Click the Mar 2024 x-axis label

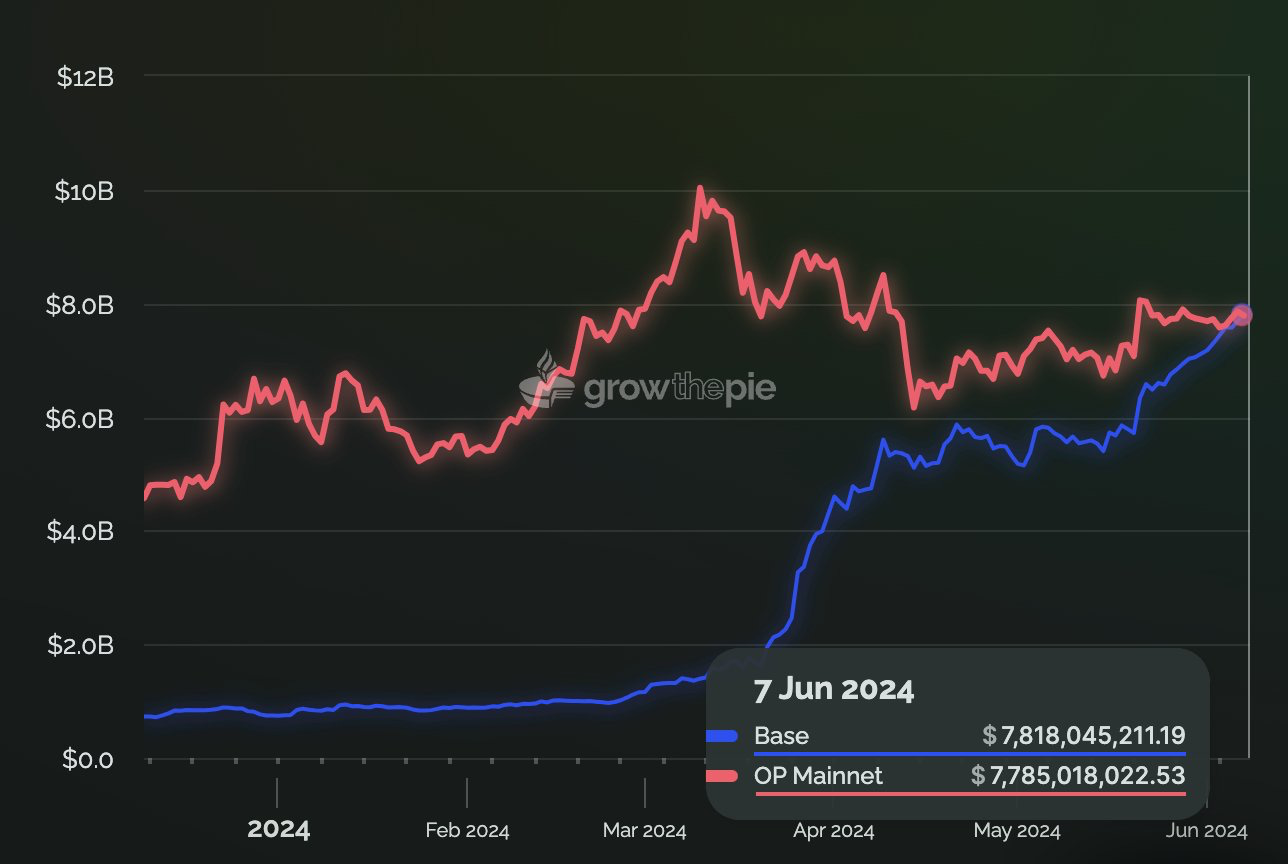click(x=645, y=831)
